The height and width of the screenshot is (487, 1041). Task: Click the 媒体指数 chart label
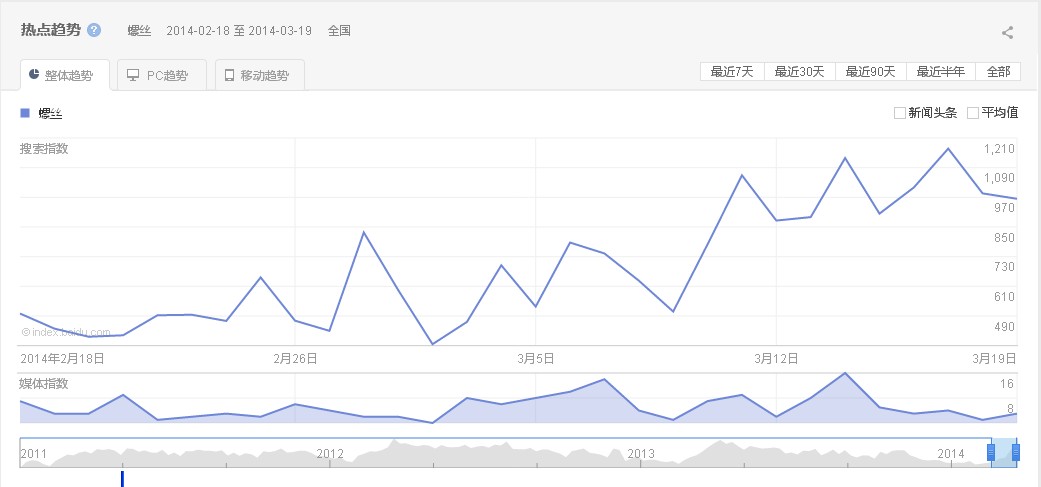tap(44, 383)
